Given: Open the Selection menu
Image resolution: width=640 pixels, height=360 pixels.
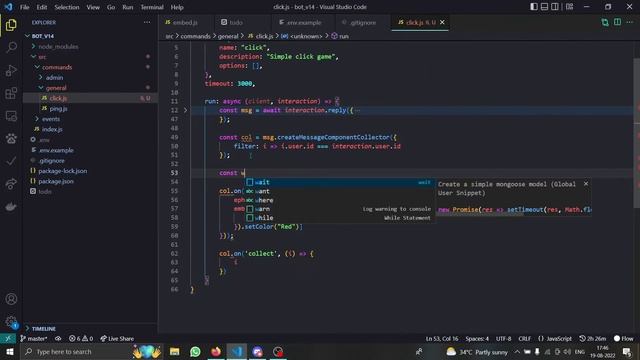Looking at the screenshot, I should [x=67, y=7].
